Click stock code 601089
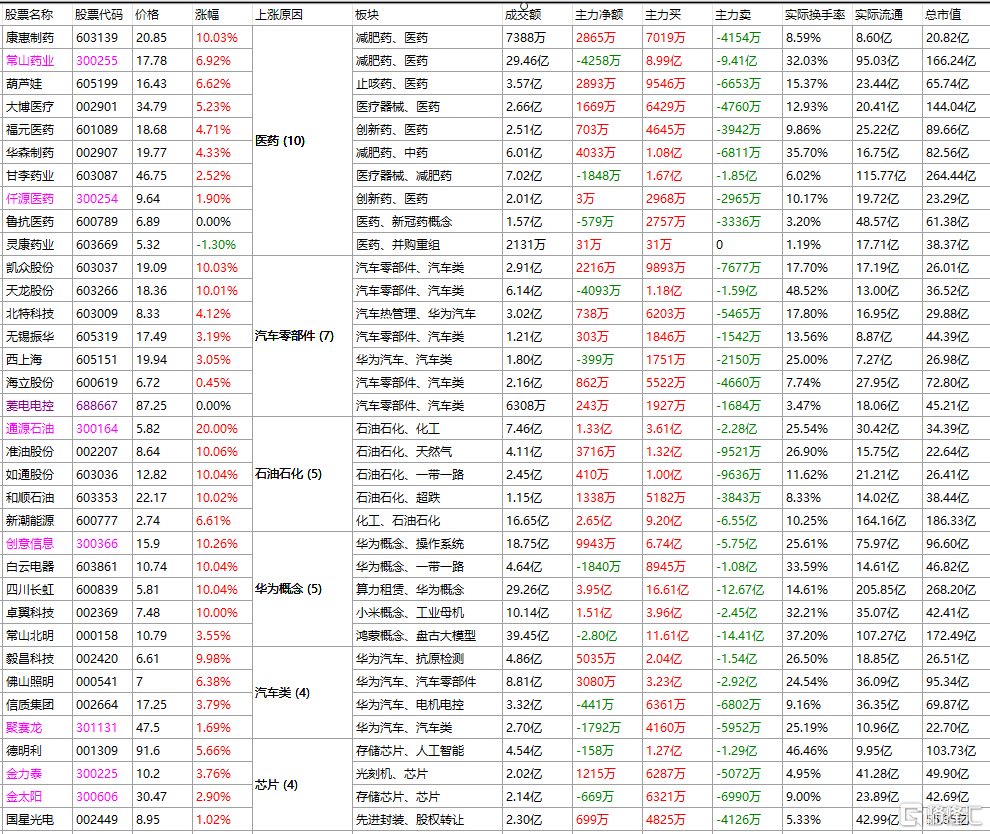The height and width of the screenshot is (834, 990). click(97, 130)
